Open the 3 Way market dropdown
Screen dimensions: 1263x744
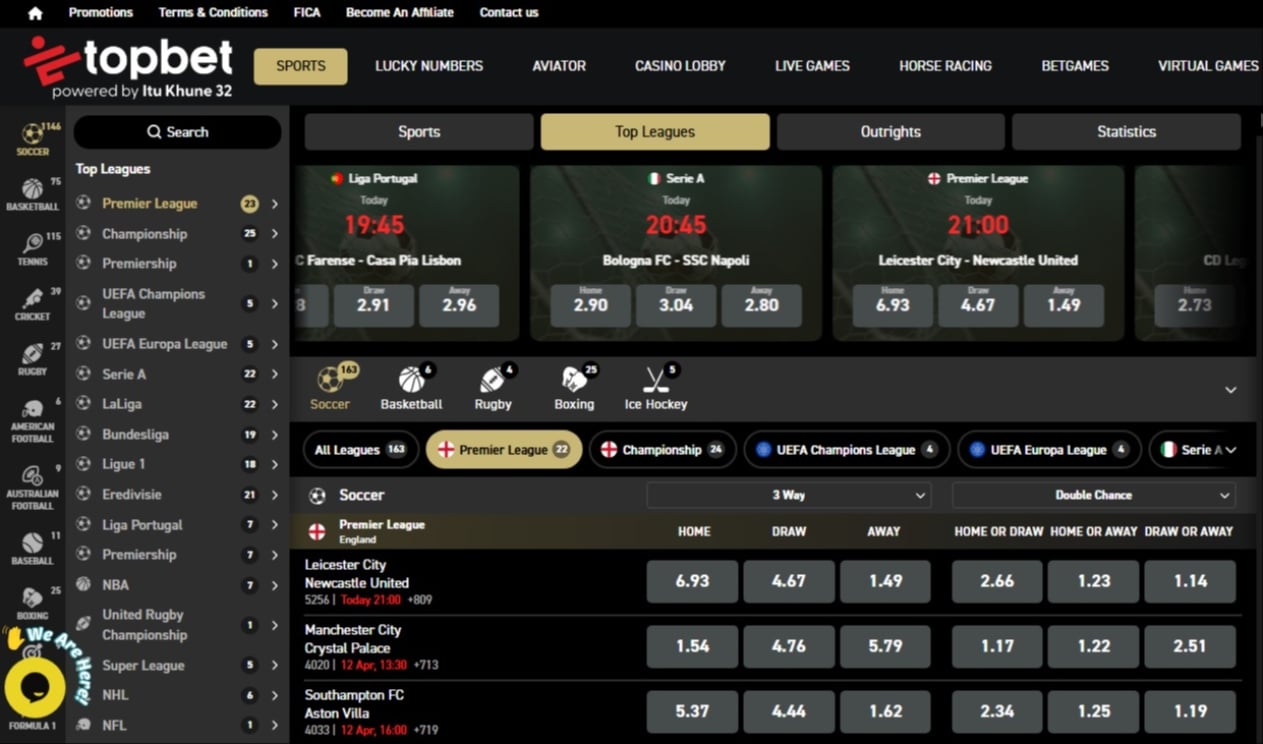tap(789, 495)
